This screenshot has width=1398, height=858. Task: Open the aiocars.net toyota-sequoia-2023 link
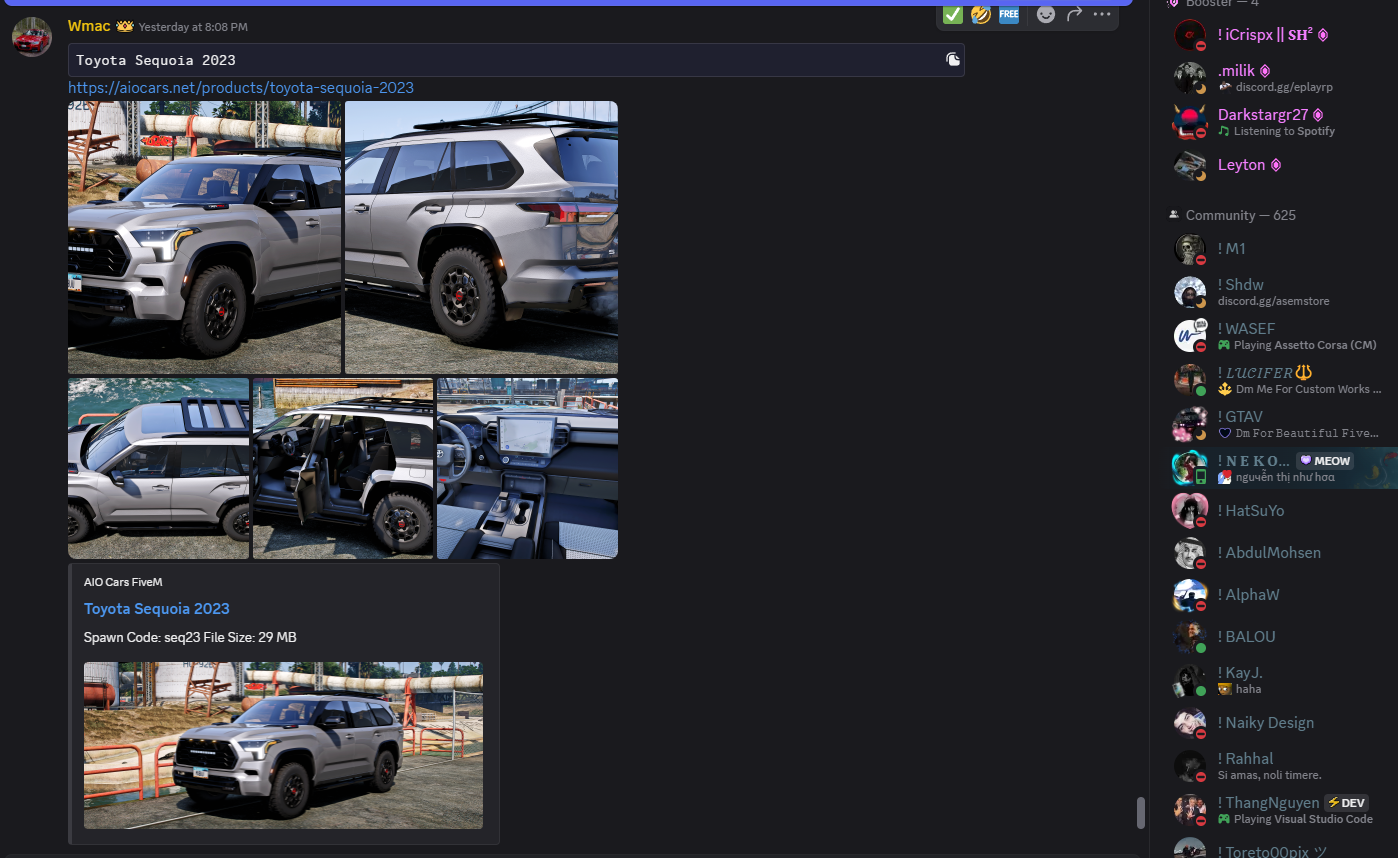click(x=241, y=88)
